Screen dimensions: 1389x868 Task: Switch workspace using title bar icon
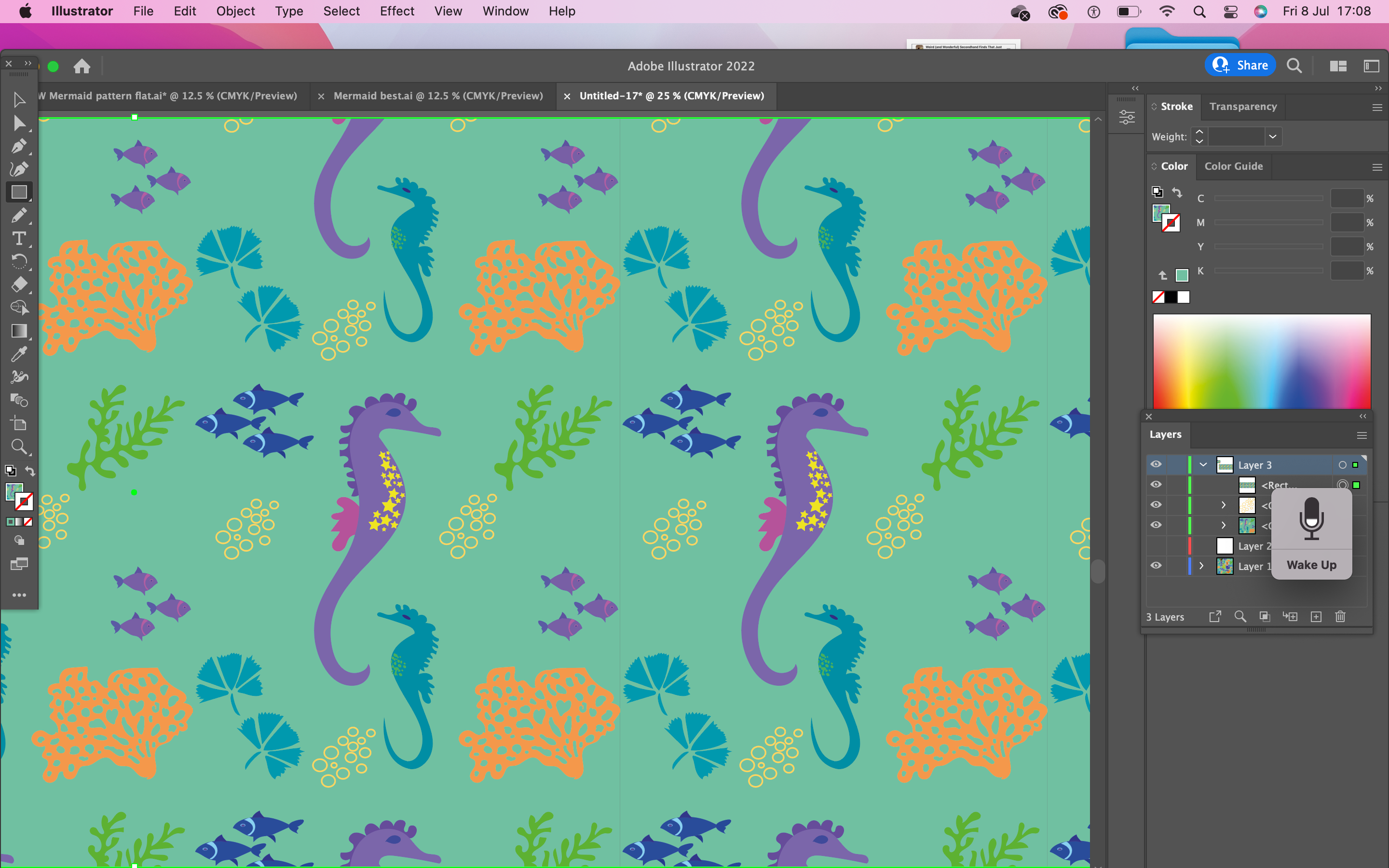[1371, 66]
